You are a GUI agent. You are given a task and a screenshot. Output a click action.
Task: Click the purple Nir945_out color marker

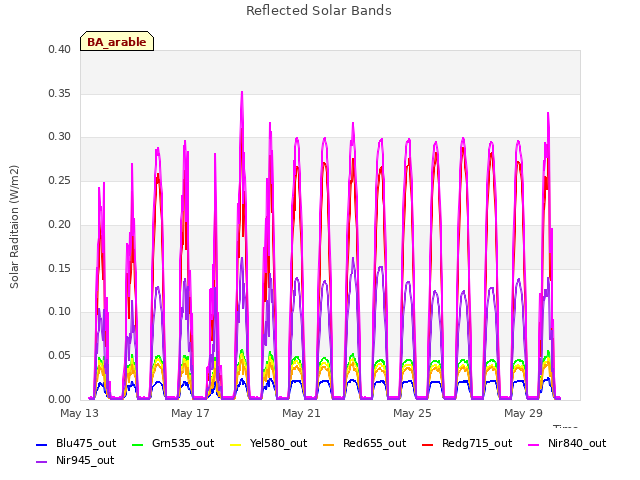point(42,462)
